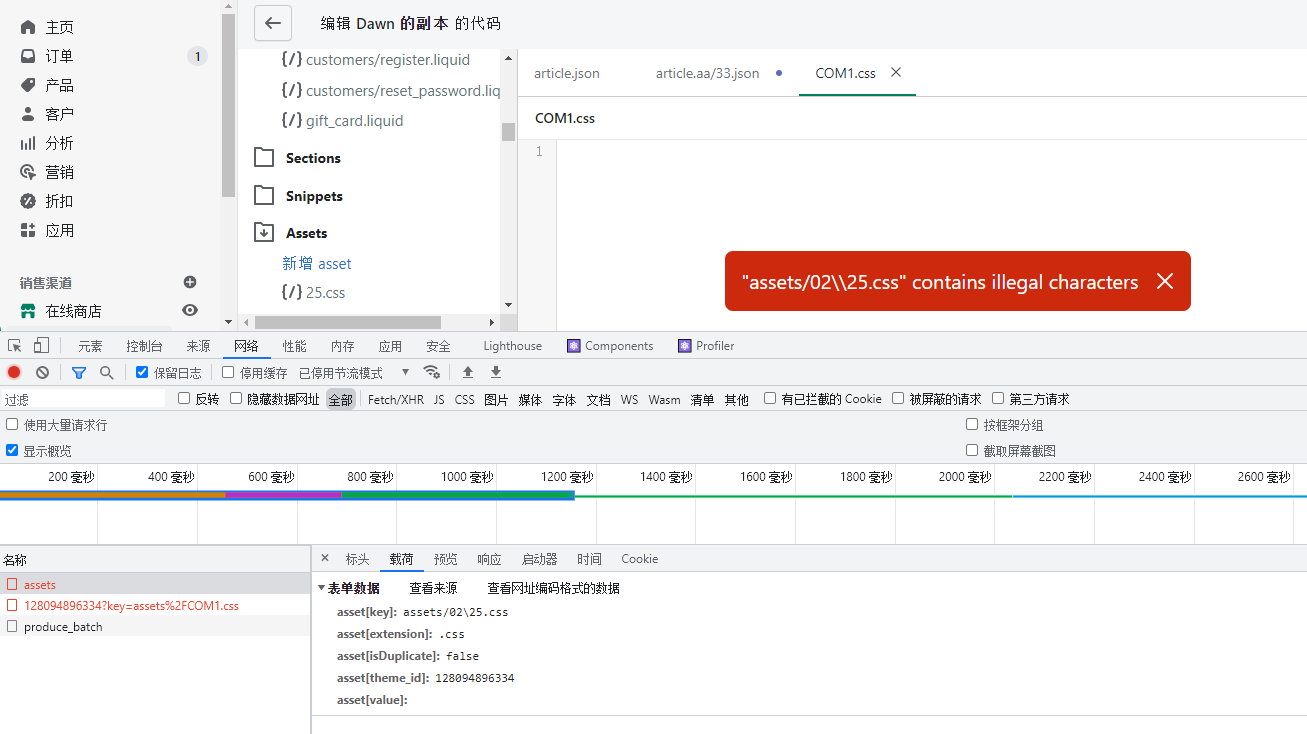Click the DevTools record network log icon
1307x734 pixels.
click(14, 372)
